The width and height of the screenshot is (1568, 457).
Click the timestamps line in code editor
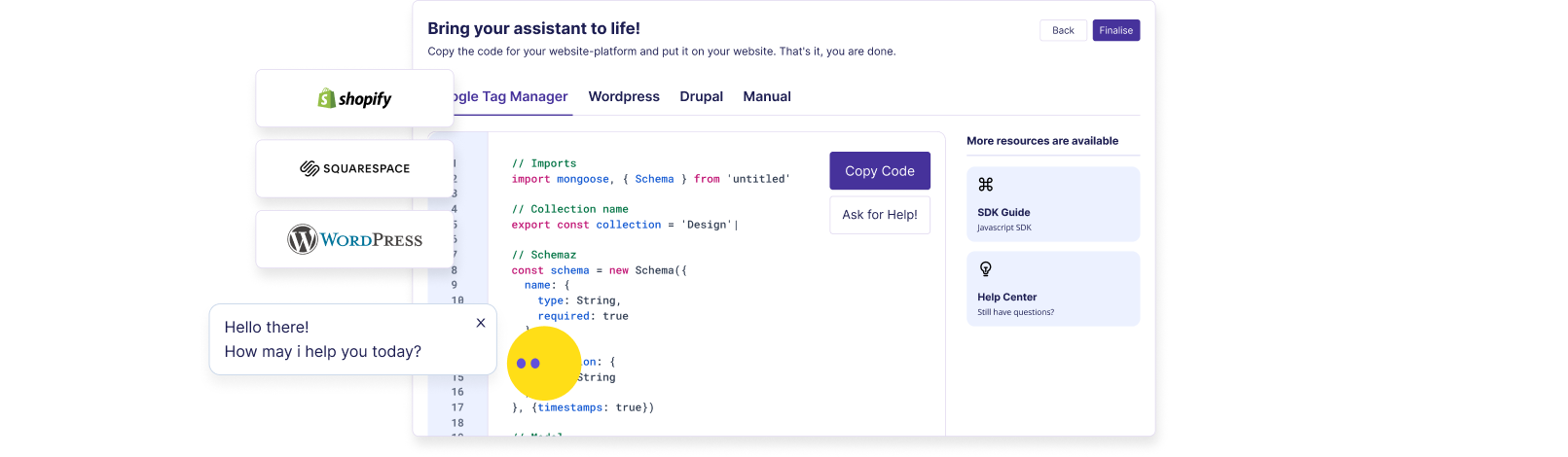pyautogui.click(x=584, y=407)
